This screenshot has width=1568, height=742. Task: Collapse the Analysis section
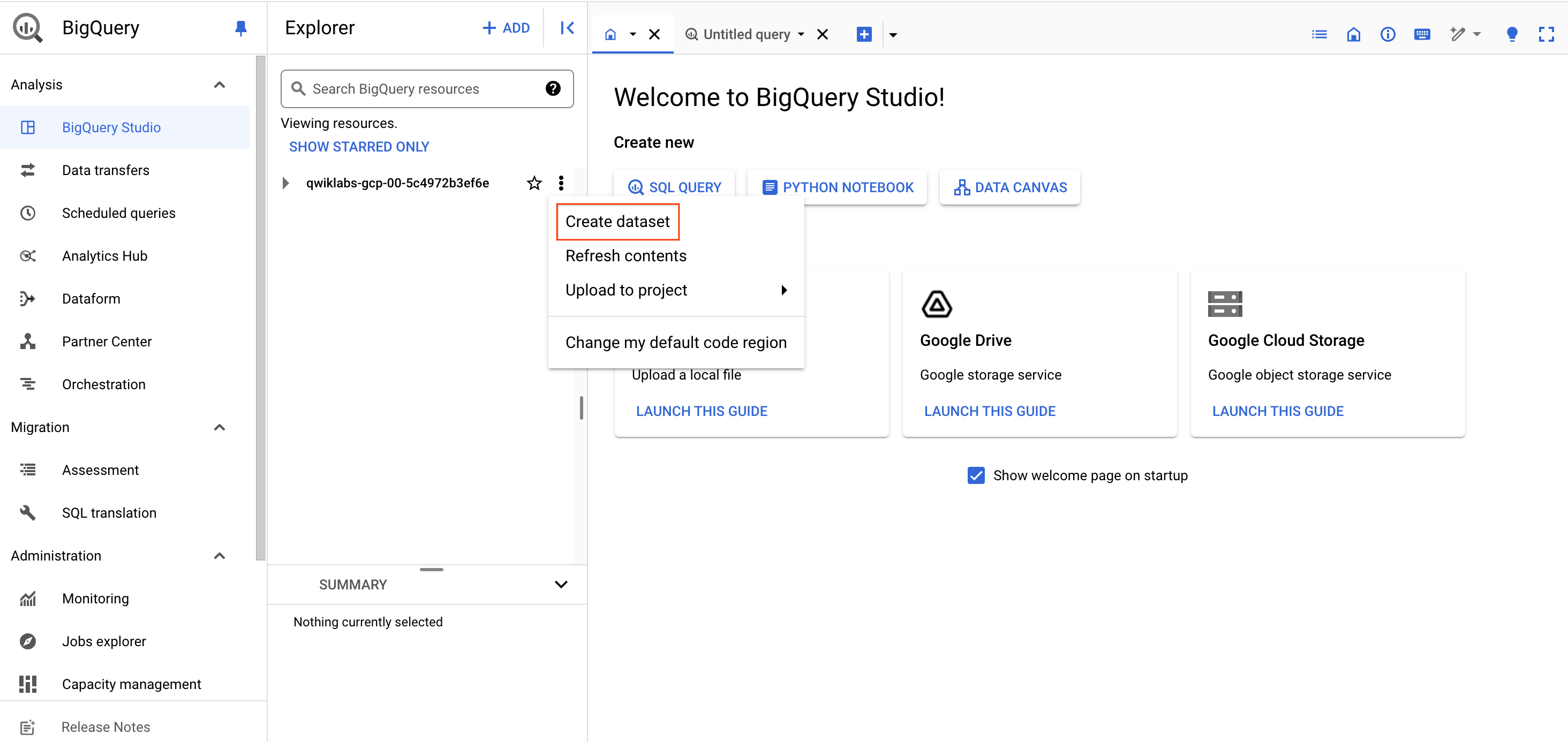219,84
